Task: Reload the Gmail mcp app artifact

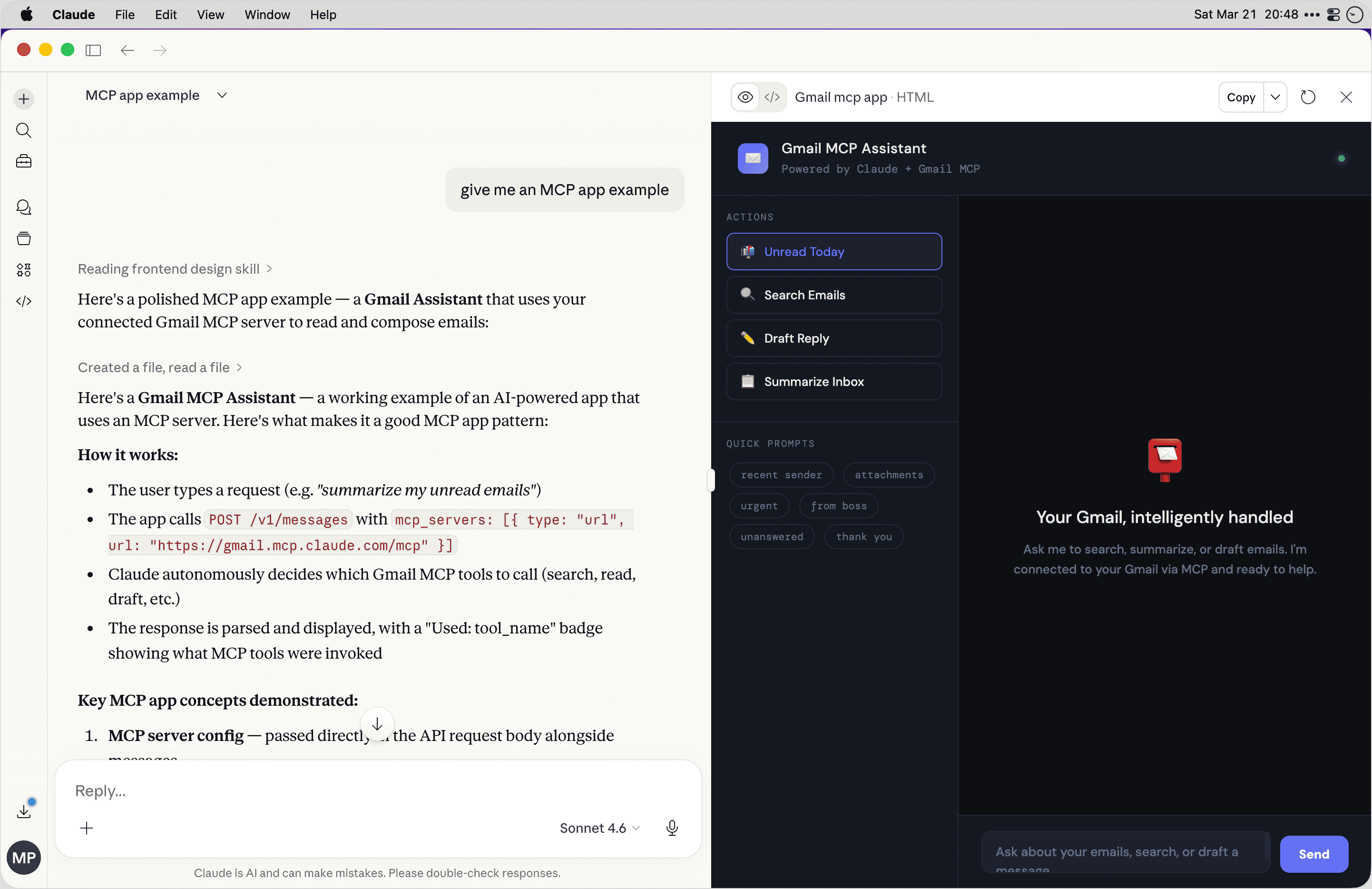Action: pyautogui.click(x=1308, y=98)
